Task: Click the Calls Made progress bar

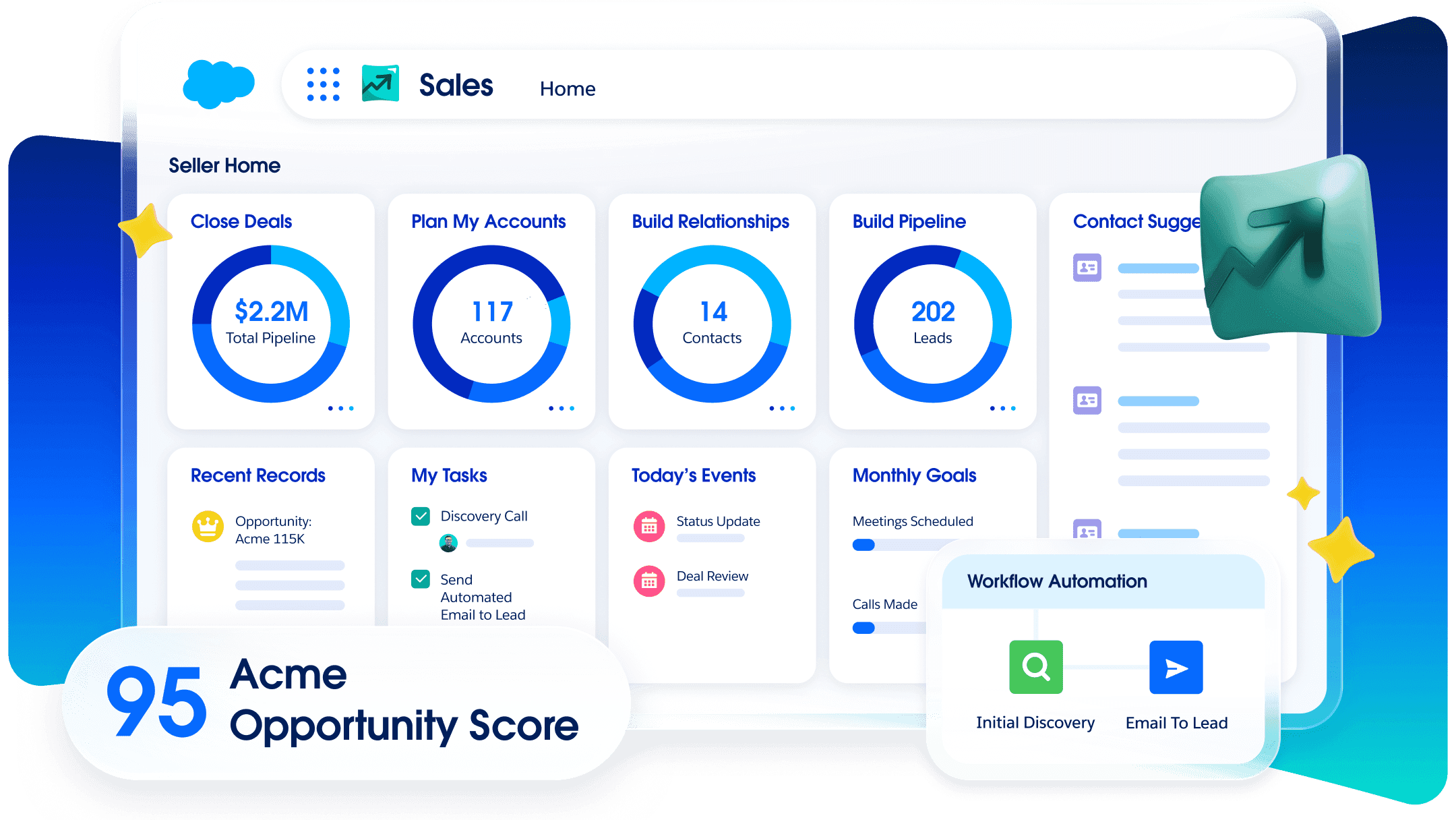Action: [890, 628]
